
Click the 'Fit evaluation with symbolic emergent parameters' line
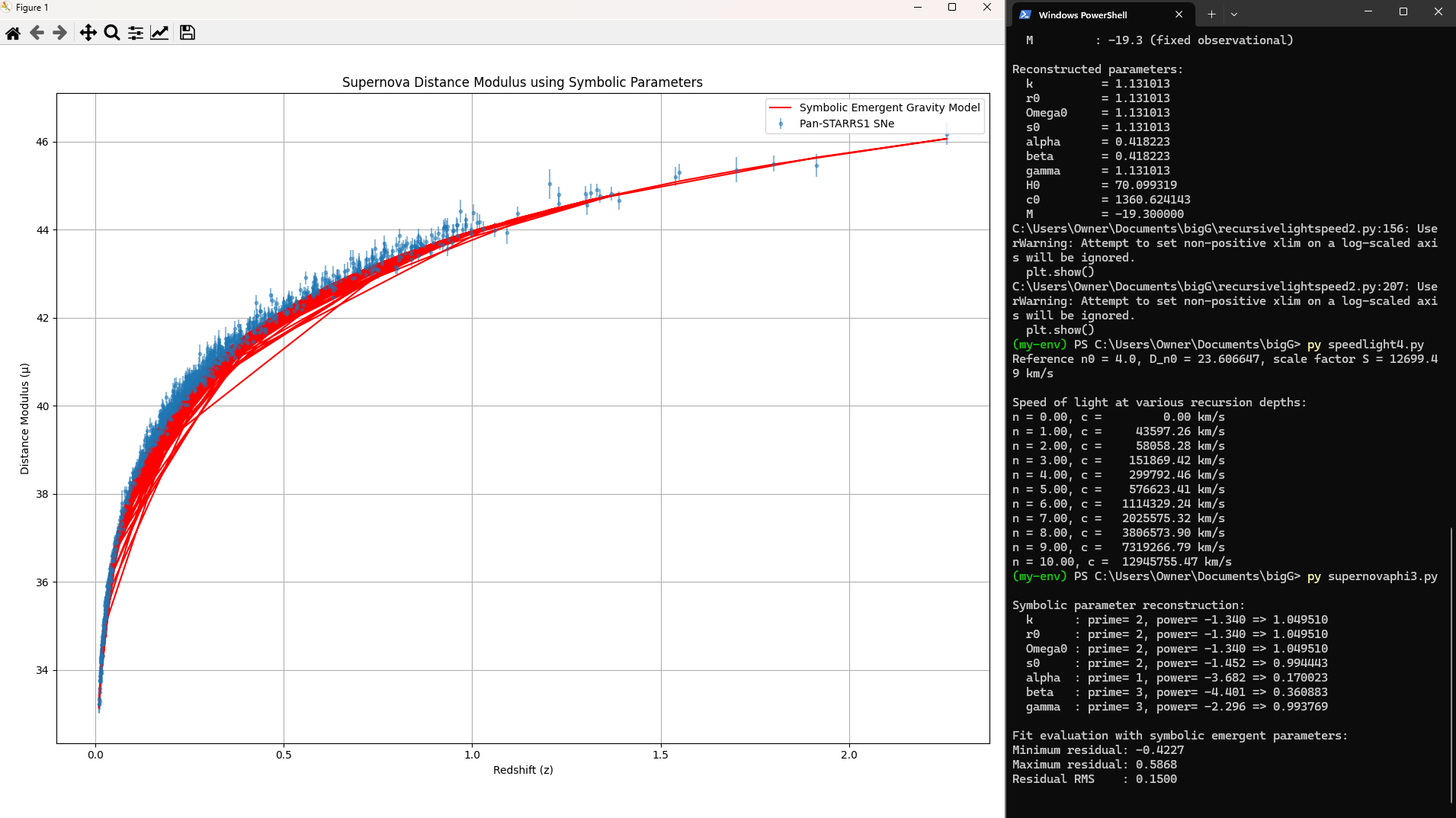(x=1179, y=736)
